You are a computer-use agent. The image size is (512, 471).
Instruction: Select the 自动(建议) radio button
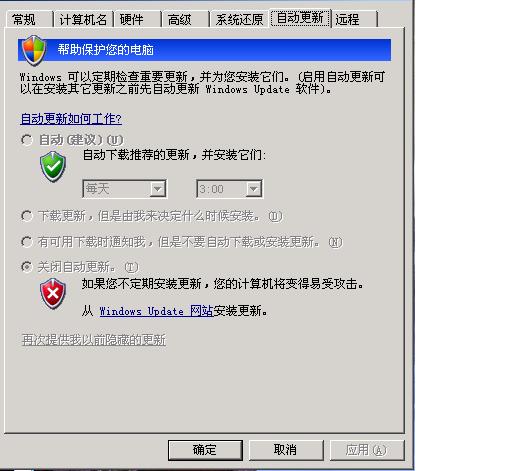point(27,140)
